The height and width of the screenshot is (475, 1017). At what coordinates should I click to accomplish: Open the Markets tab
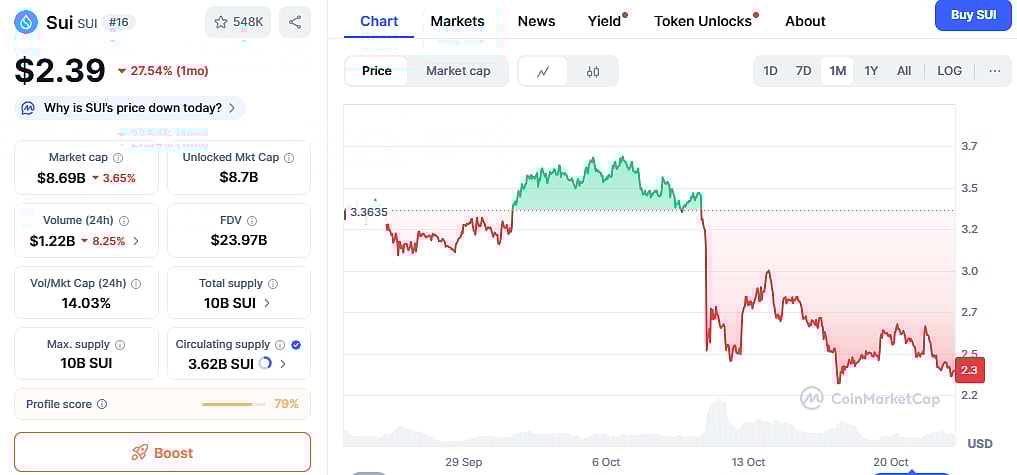[x=457, y=21]
